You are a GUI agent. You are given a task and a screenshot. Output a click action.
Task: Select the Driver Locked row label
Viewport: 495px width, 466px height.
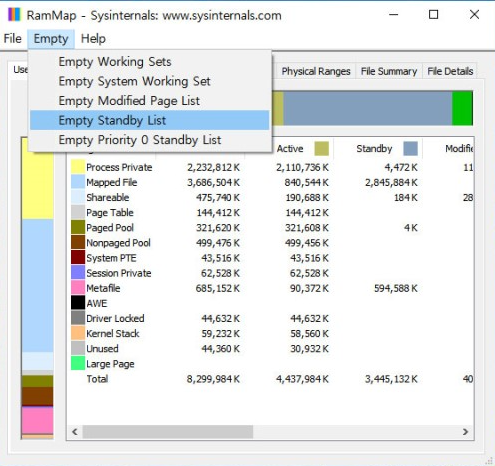[x=115, y=318]
